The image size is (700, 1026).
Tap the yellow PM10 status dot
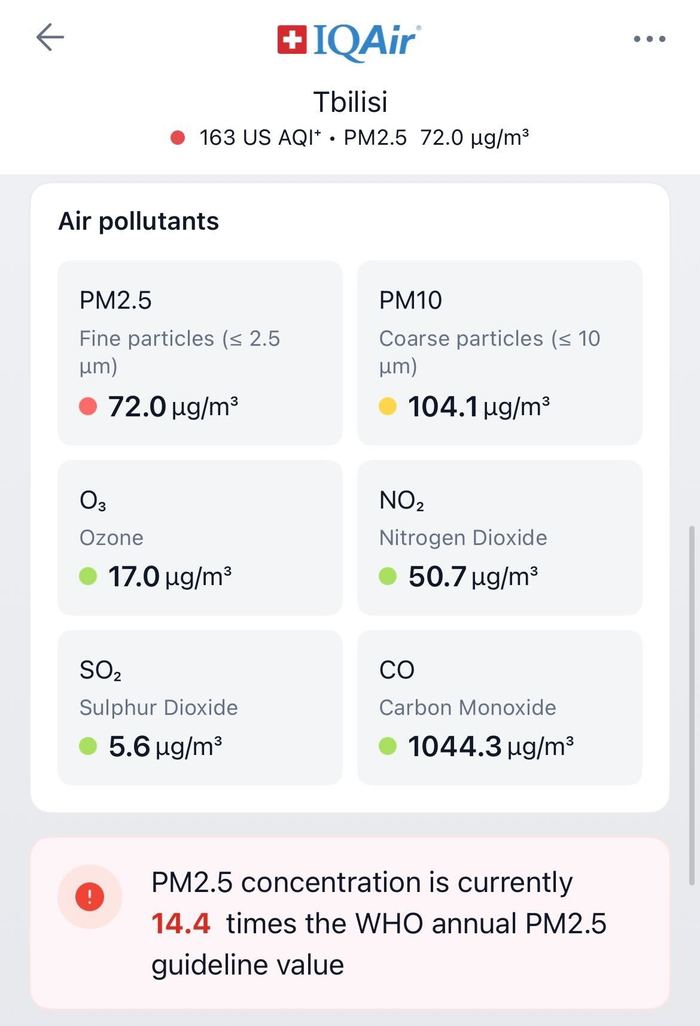(388, 407)
